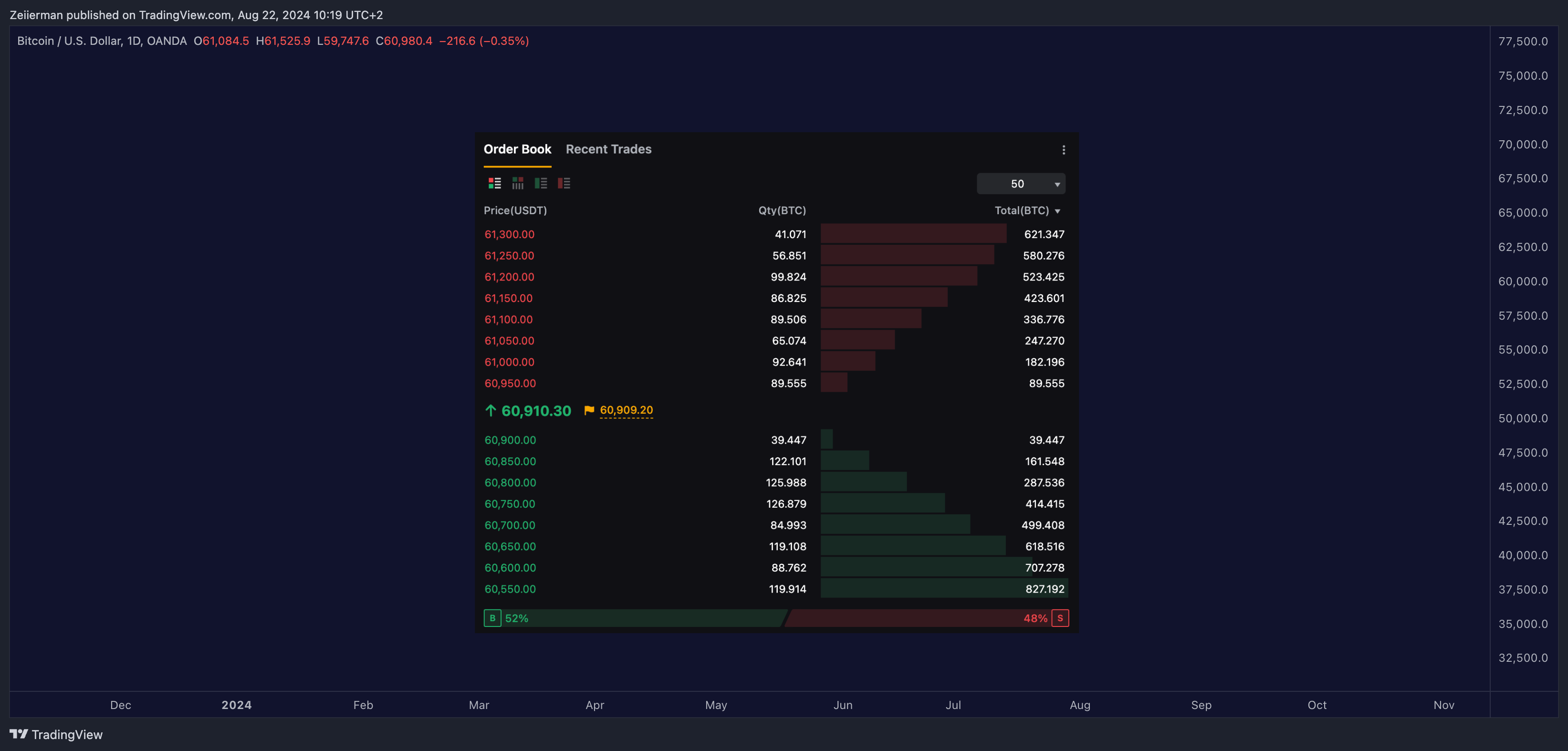Click the Qty(BTC) column header
1568x751 pixels.
click(782, 210)
